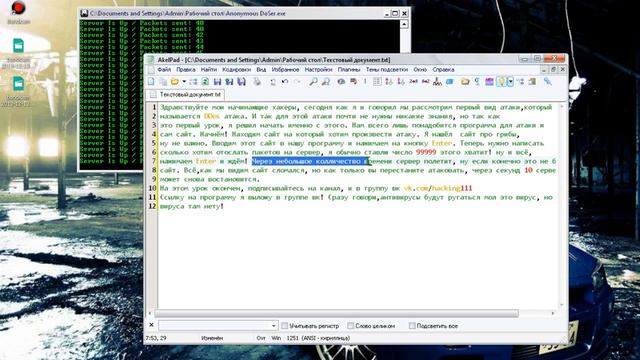
Task: Click the AkelPad application icon in title bar
Action: [x=151, y=60]
